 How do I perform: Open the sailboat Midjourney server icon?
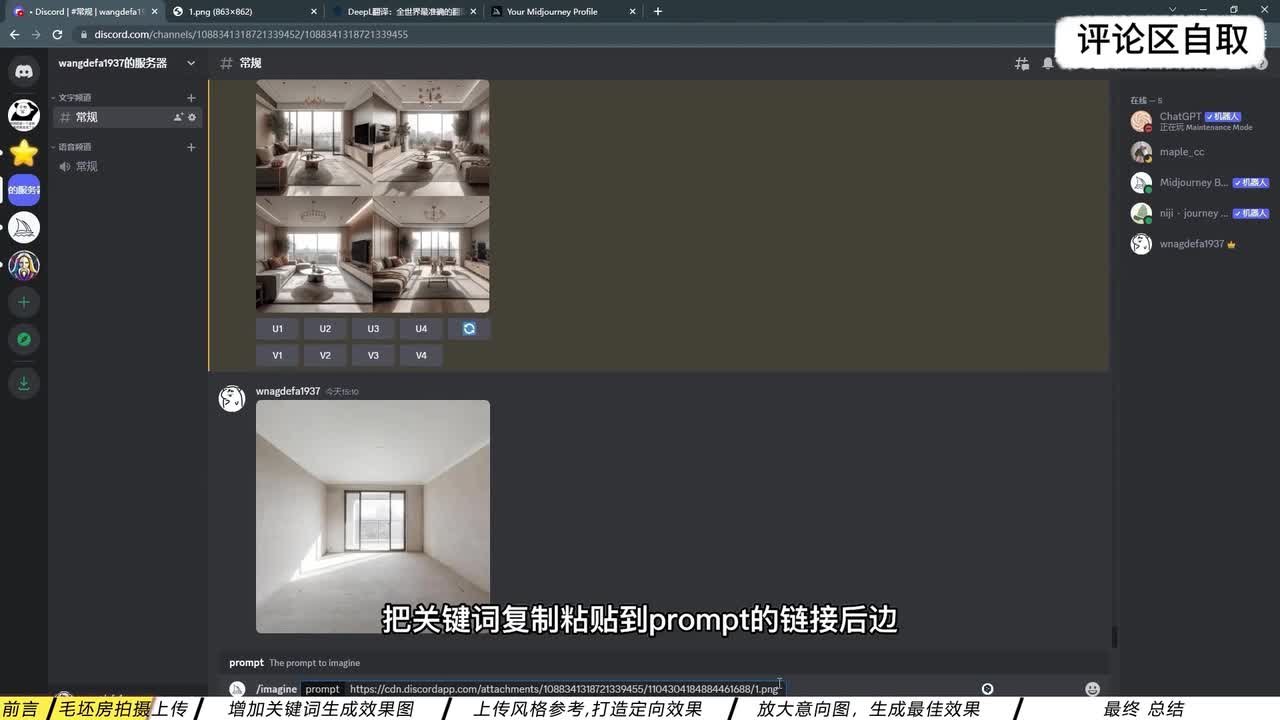[24, 228]
